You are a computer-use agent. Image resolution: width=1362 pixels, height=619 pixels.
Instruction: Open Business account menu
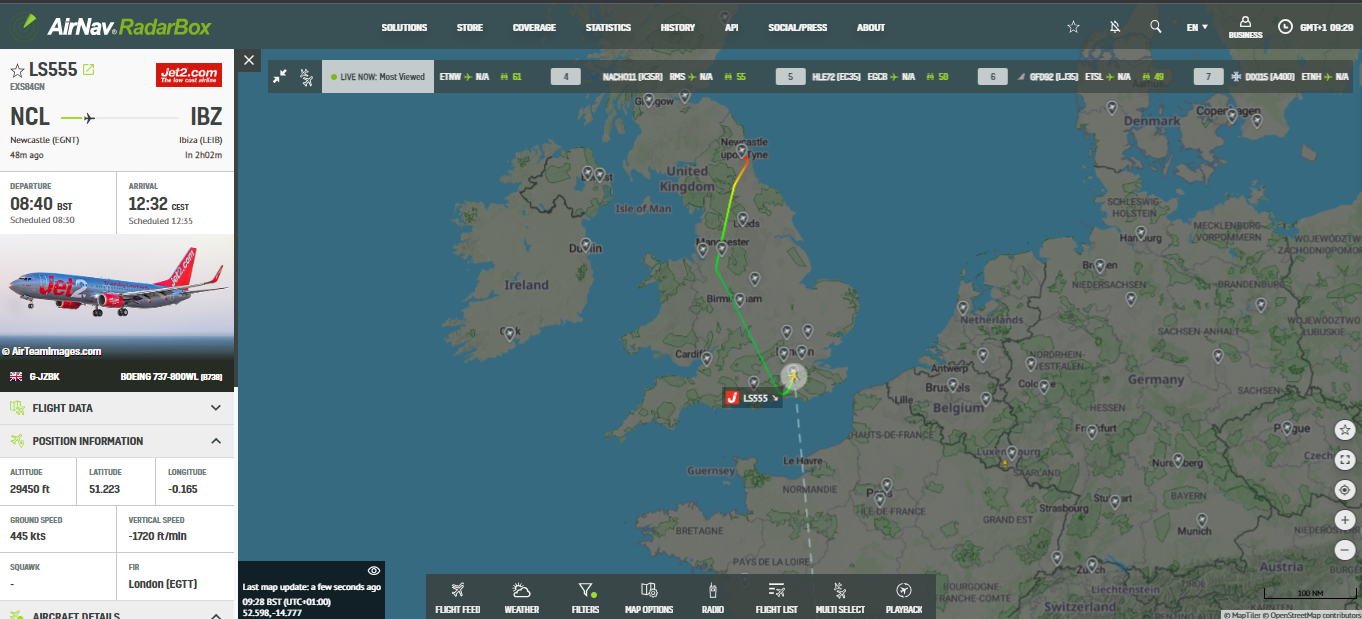1245,27
